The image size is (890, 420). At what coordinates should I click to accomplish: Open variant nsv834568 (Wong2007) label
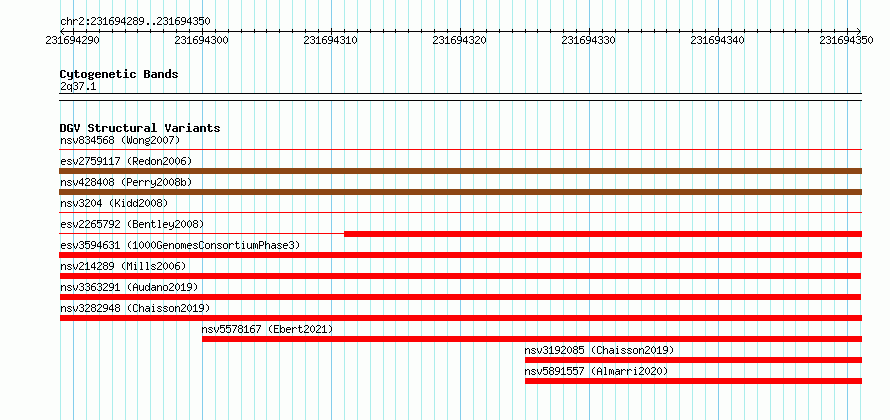[120, 140]
